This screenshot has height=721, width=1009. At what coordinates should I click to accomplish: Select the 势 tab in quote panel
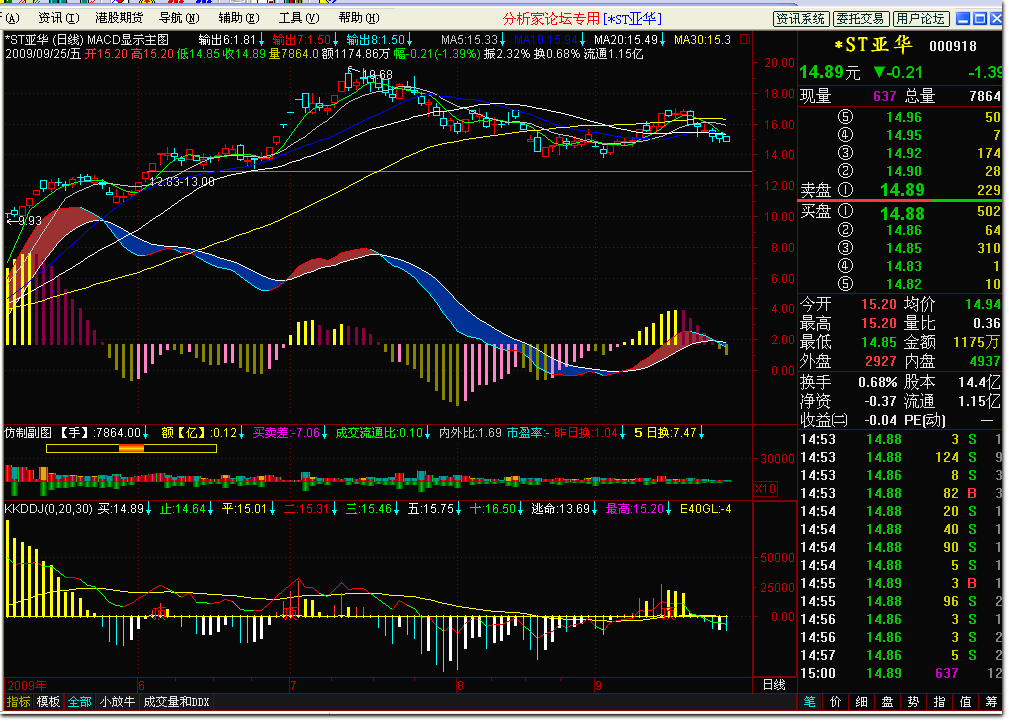click(x=914, y=702)
